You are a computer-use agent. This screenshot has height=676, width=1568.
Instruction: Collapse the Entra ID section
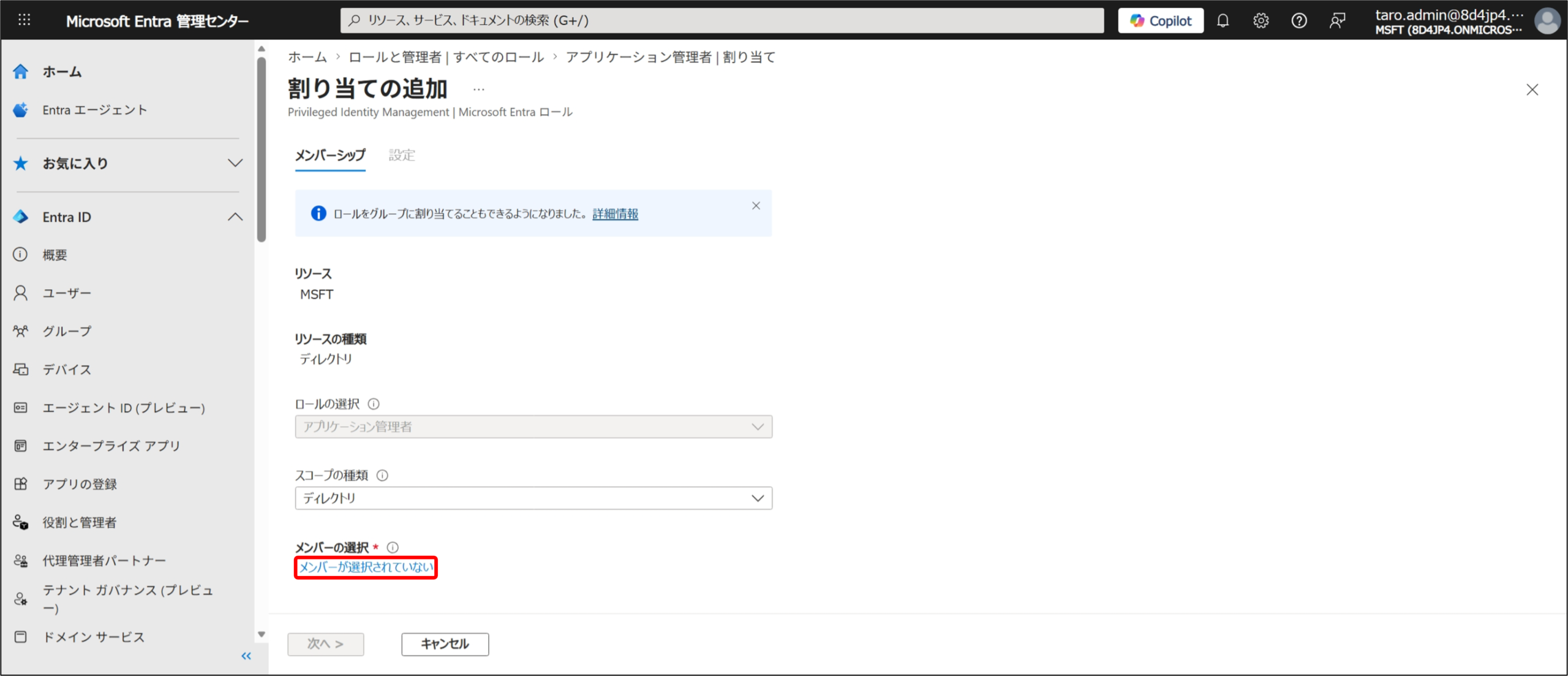[x=235, y=217]
